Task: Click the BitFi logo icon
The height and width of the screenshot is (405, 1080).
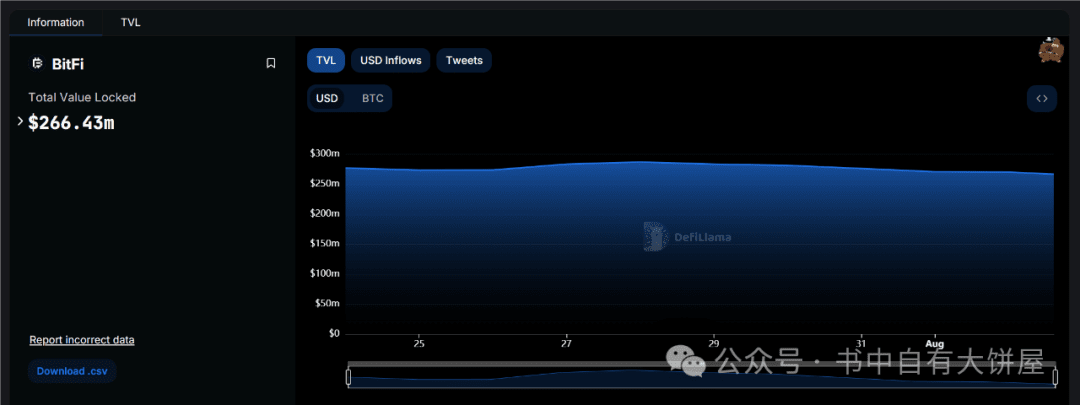Action: (x=37, y=64)
